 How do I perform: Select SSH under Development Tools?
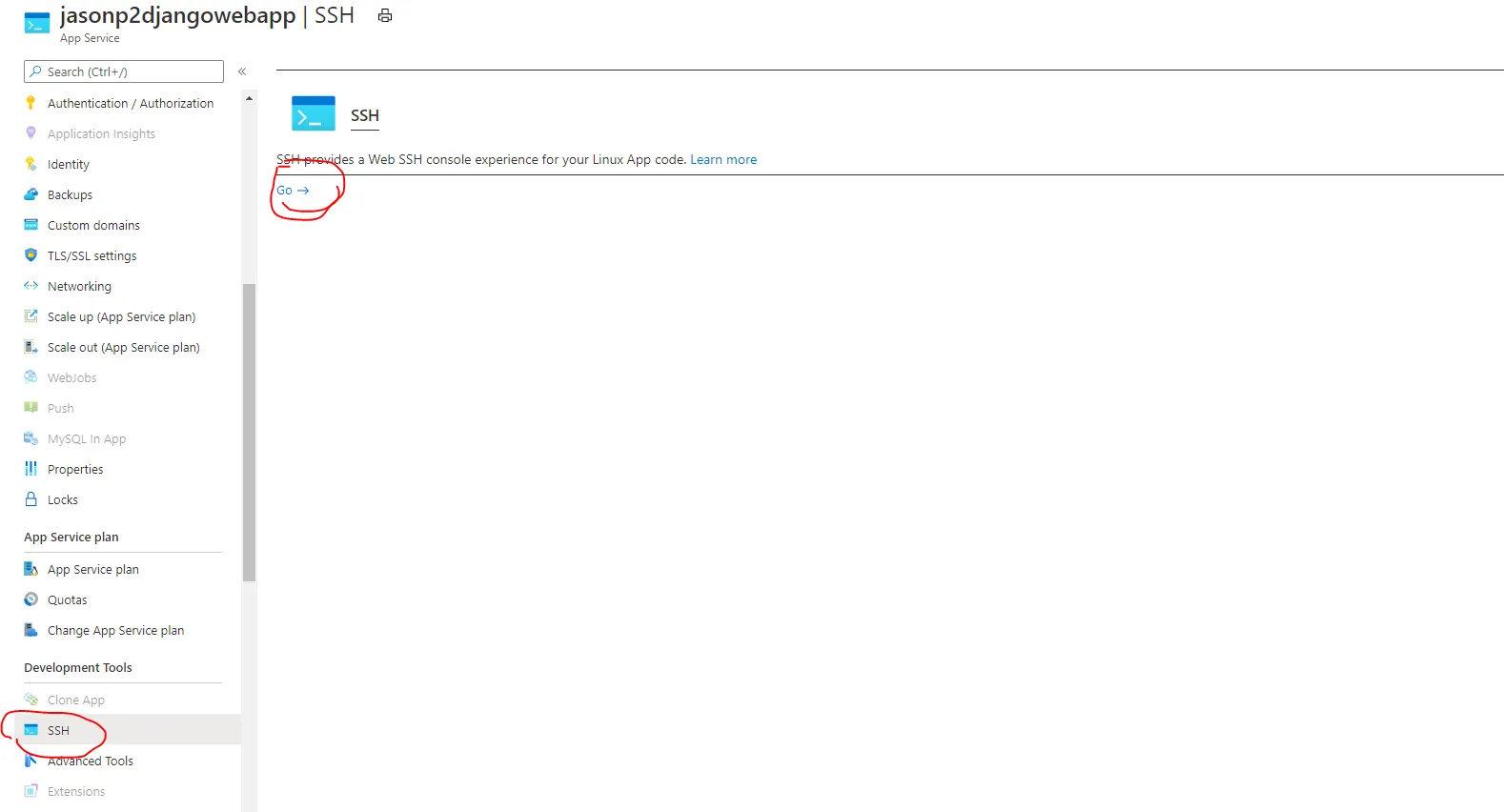[x=58, y=730]
